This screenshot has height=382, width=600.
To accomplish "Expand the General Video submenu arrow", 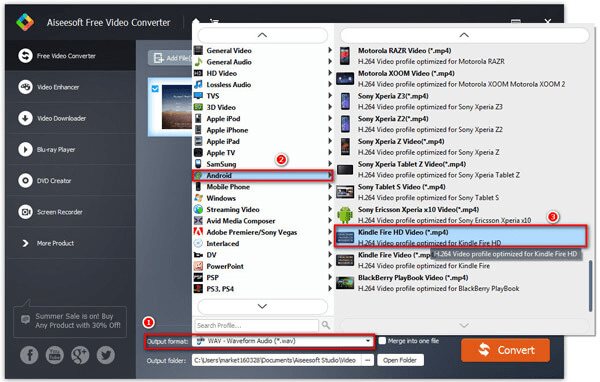I will 330,50.
